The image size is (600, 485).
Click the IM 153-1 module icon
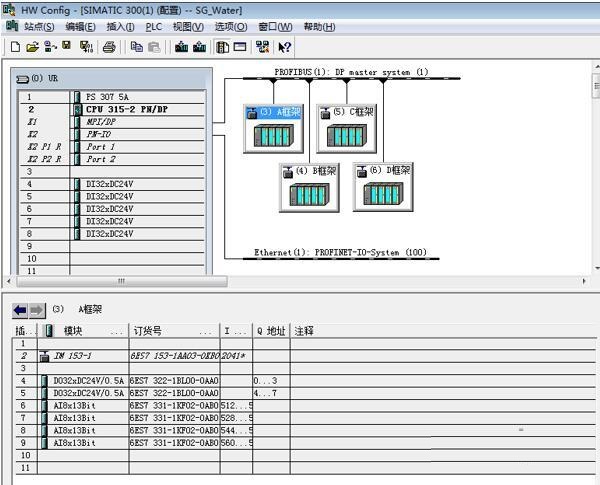44,356
